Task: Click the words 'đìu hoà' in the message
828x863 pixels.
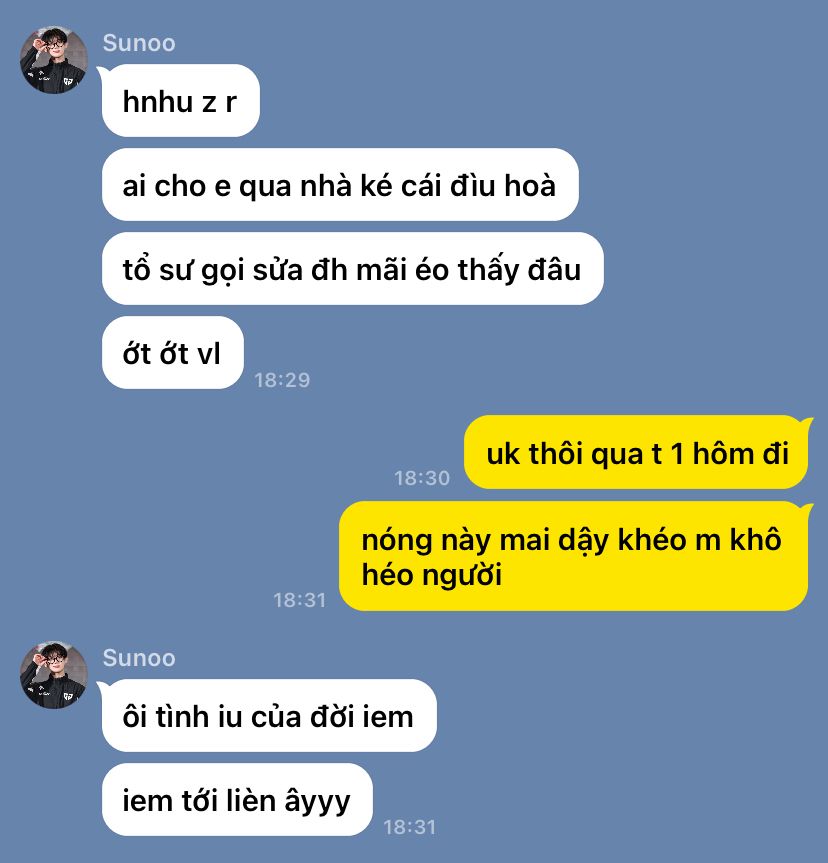Action: 503,185
